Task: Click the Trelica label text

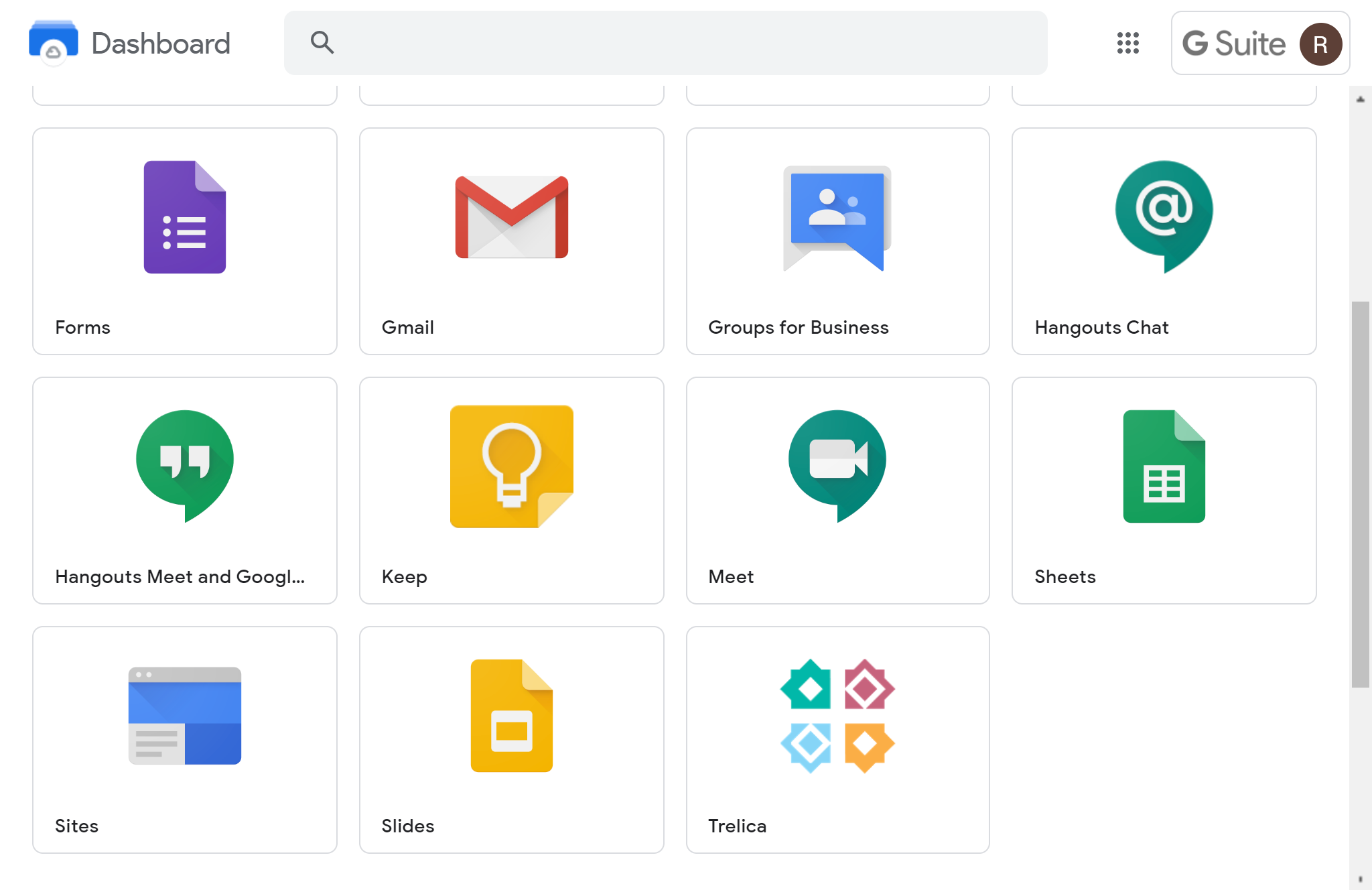Action: (x=737, y=826)
